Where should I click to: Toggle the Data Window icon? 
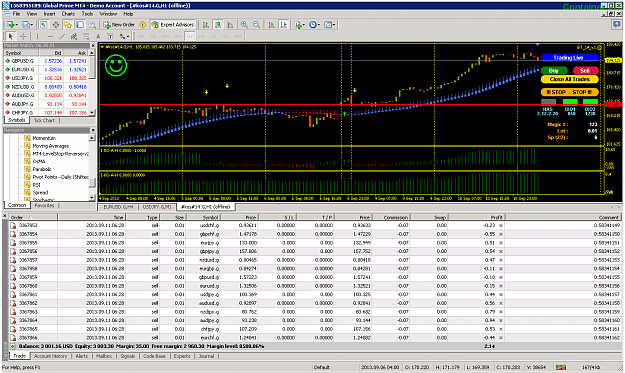click(x=56, y=25)
